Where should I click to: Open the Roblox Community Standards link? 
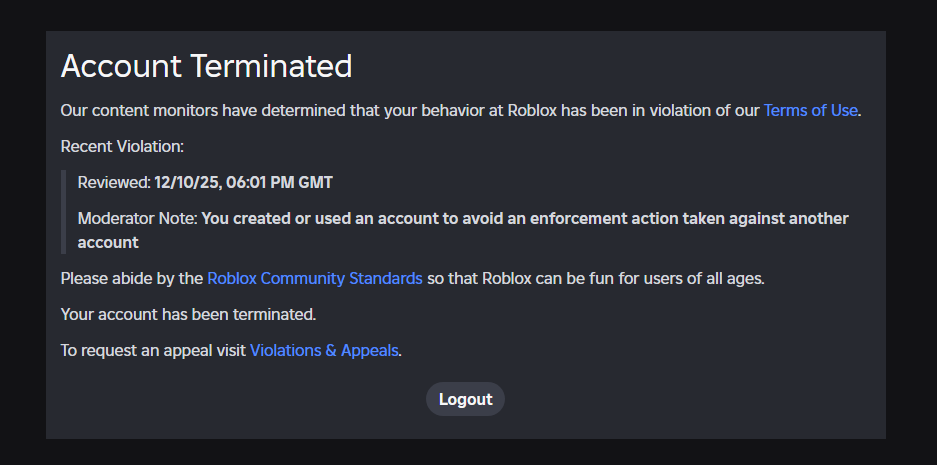[x=314, y=278]
